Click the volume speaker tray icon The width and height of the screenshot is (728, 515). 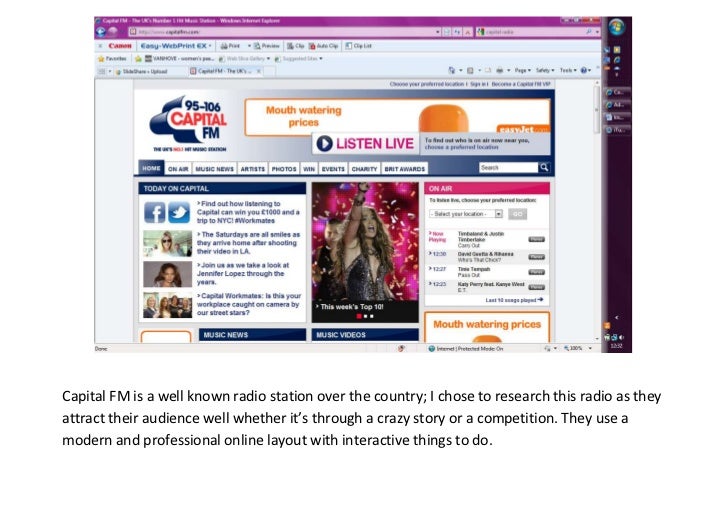click(x=622, y=338)
